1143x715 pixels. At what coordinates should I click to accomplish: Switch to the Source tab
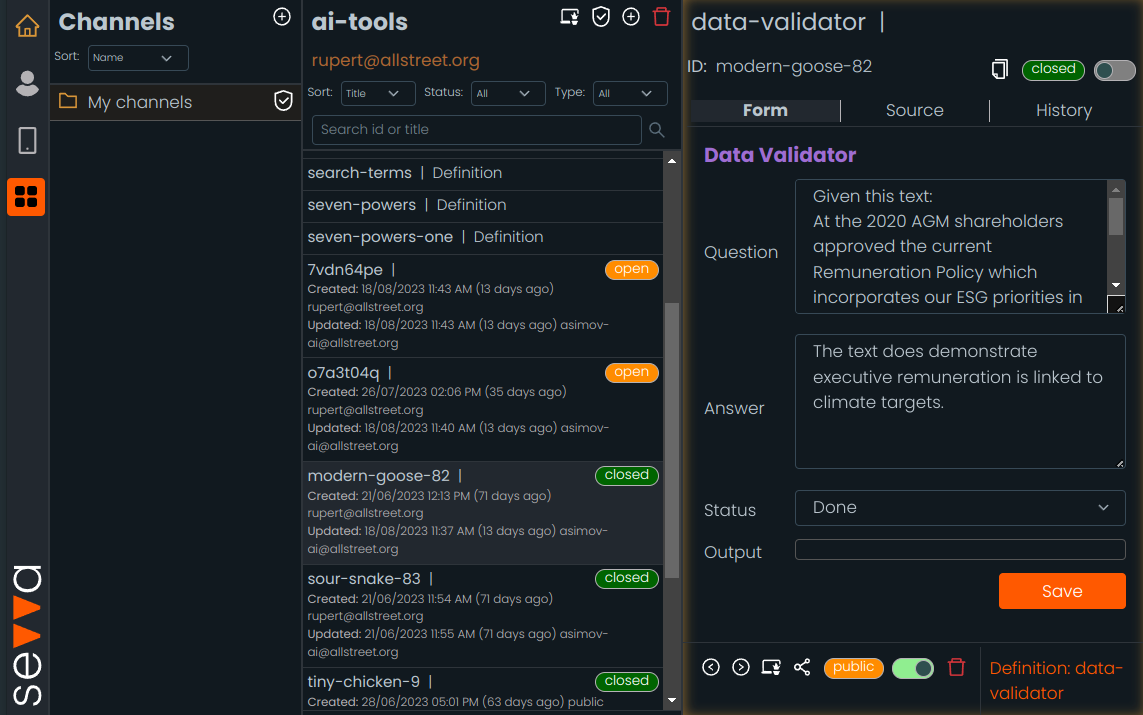914,110
